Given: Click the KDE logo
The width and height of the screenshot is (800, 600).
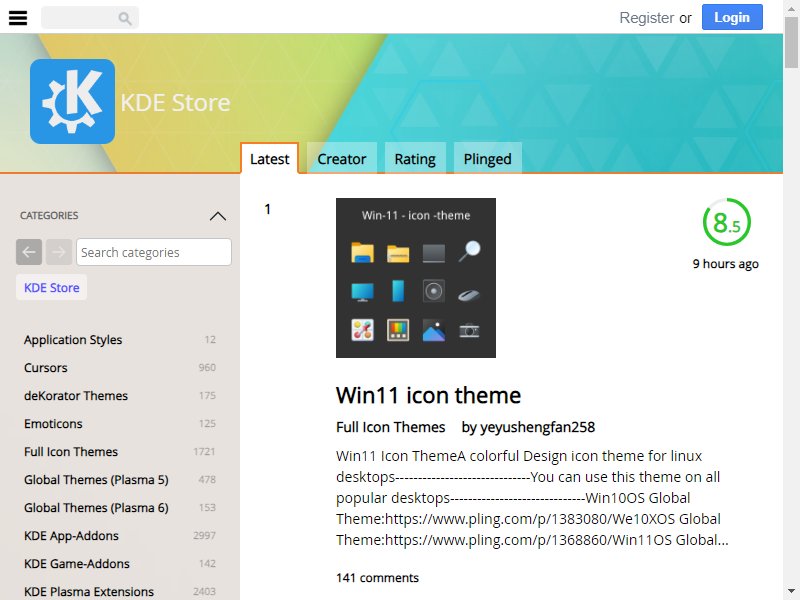Looking at the screenshot, I should click(72, 101).
